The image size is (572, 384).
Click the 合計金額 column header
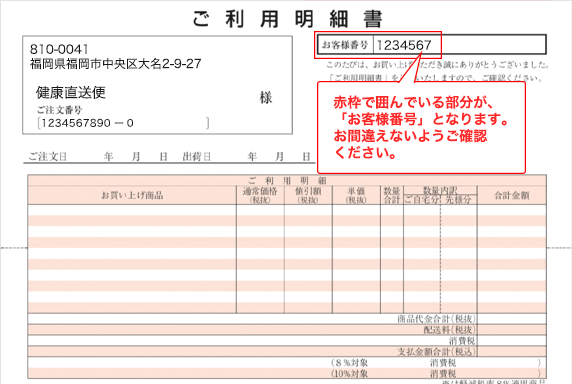coord(511,195)
